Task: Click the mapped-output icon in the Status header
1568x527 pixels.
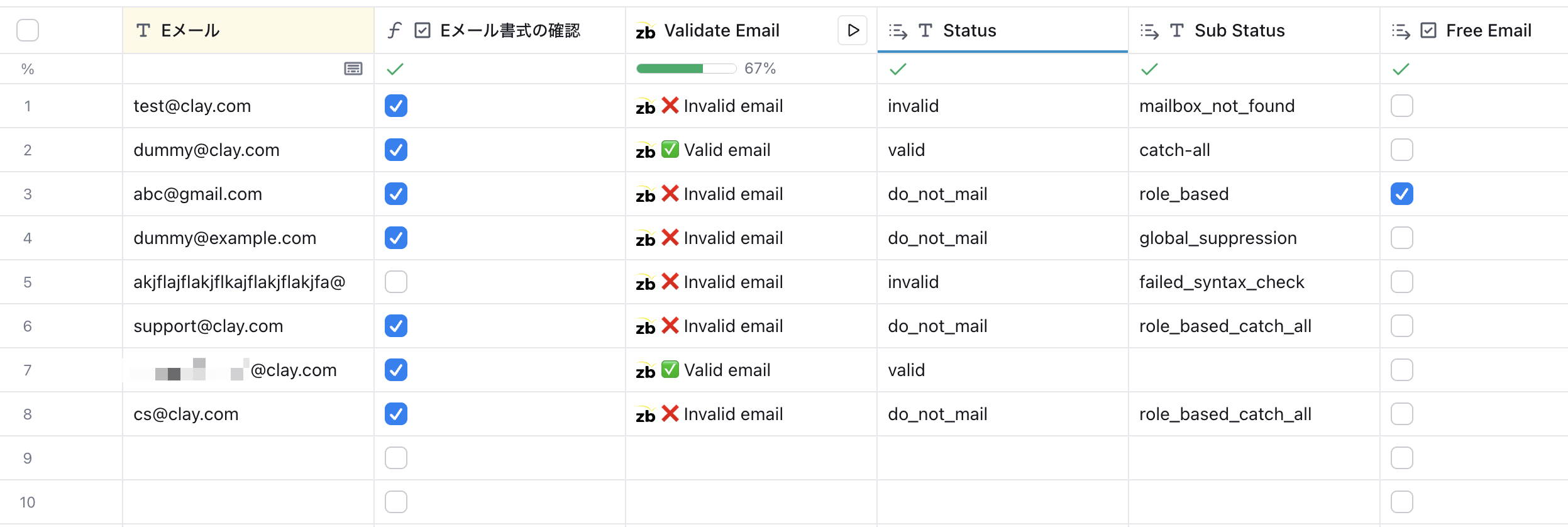Action: coord(898,31)
